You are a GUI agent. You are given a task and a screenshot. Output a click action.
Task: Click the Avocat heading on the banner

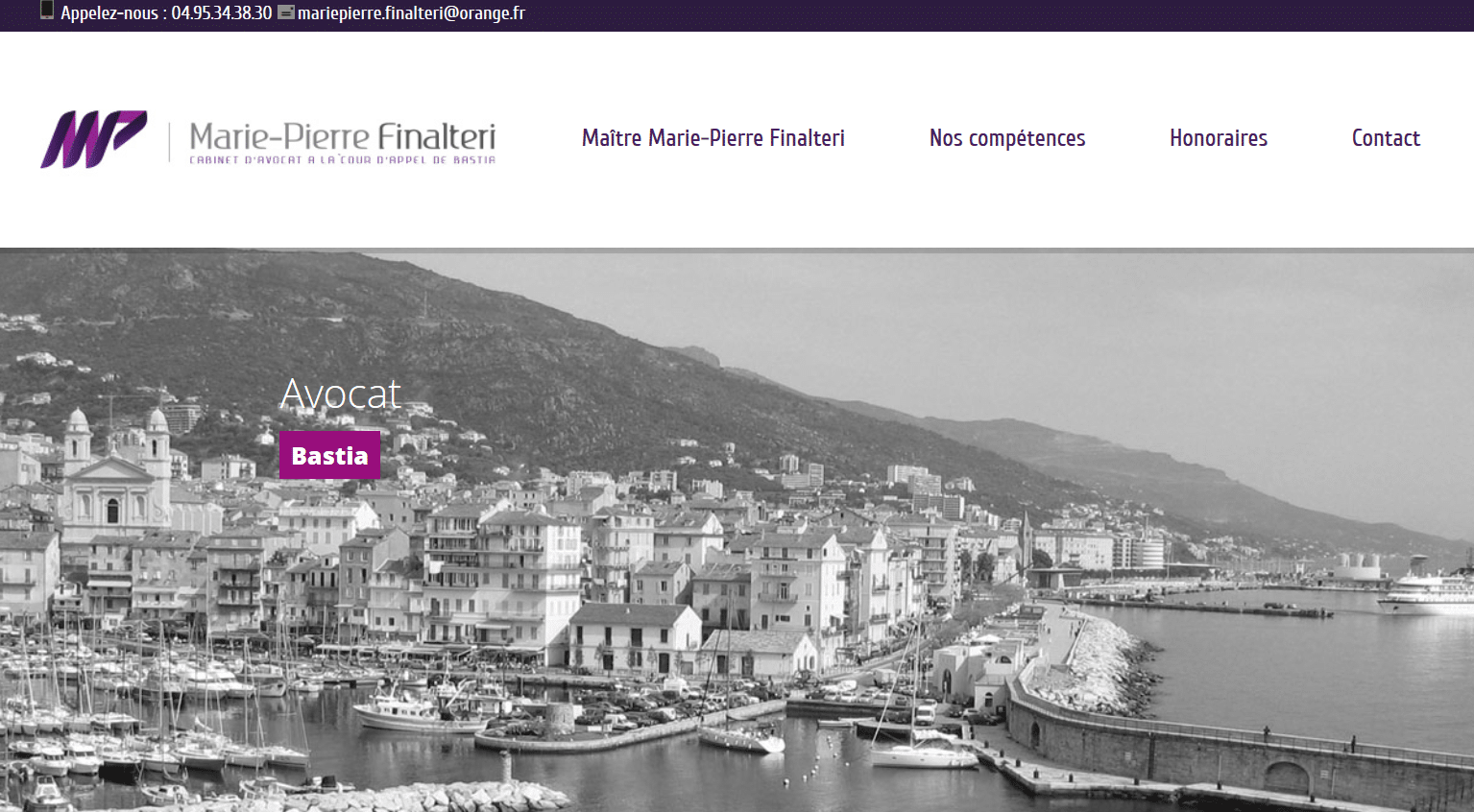341,394
